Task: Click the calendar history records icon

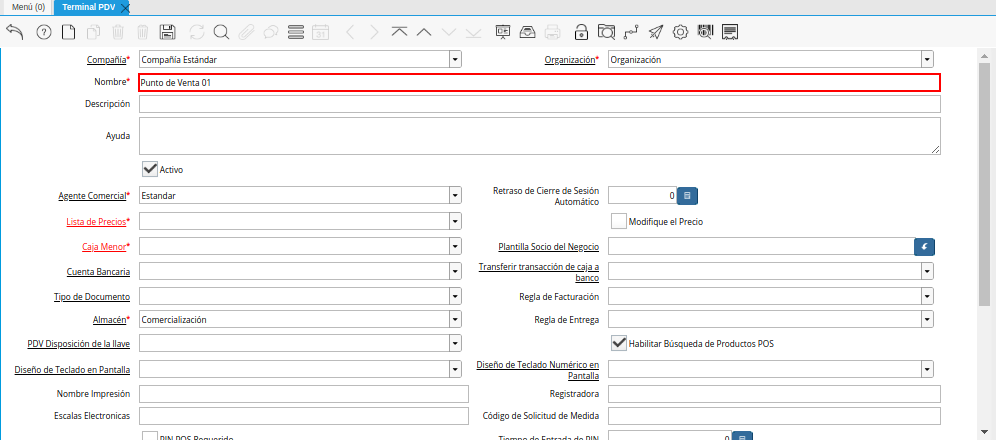Action: click(x=321, y=32)
